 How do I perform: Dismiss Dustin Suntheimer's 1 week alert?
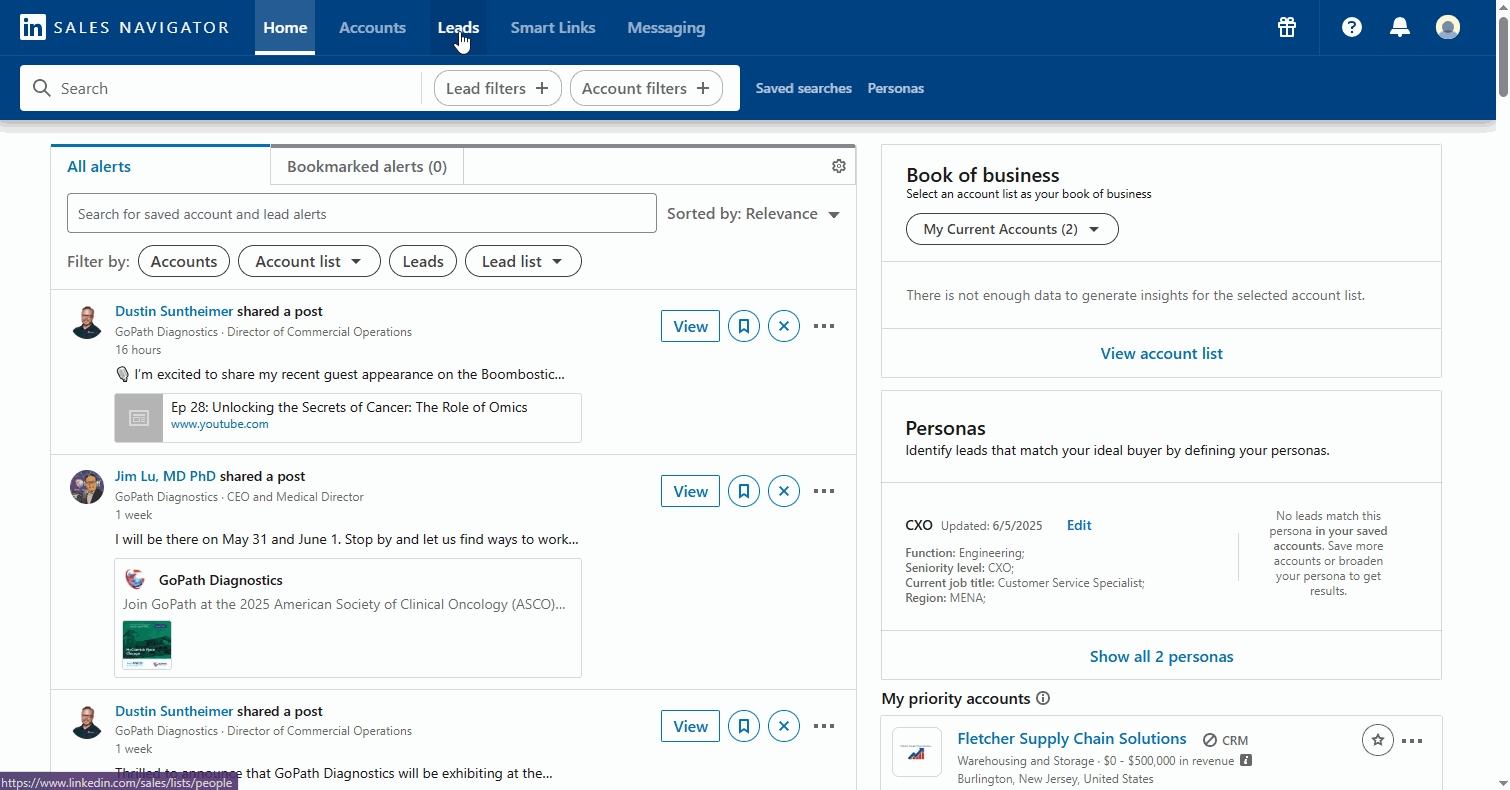click(784, 726)
